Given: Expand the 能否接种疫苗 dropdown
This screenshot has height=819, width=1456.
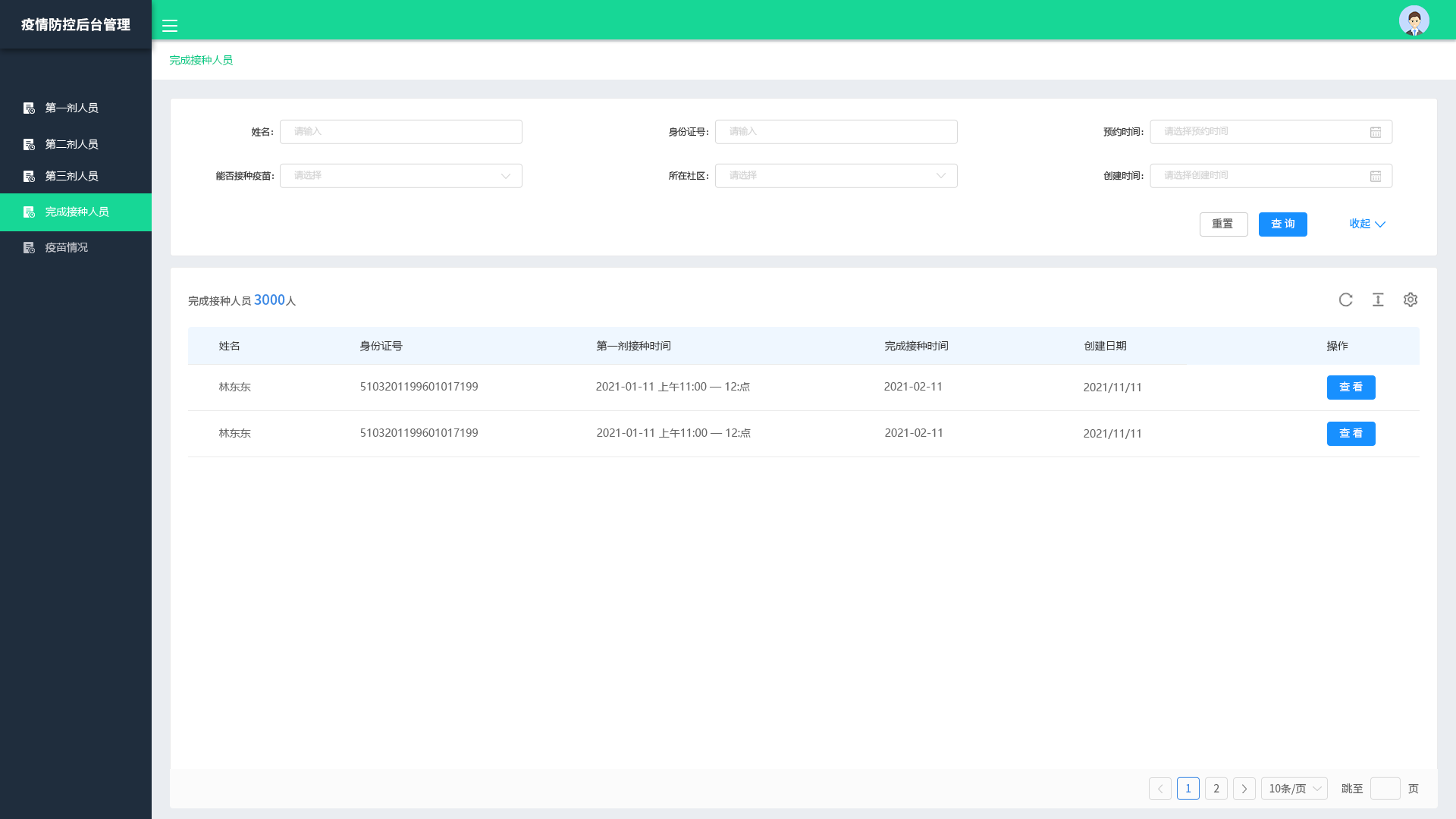Looking at the screenshot, I should click(x=400, y=176).
